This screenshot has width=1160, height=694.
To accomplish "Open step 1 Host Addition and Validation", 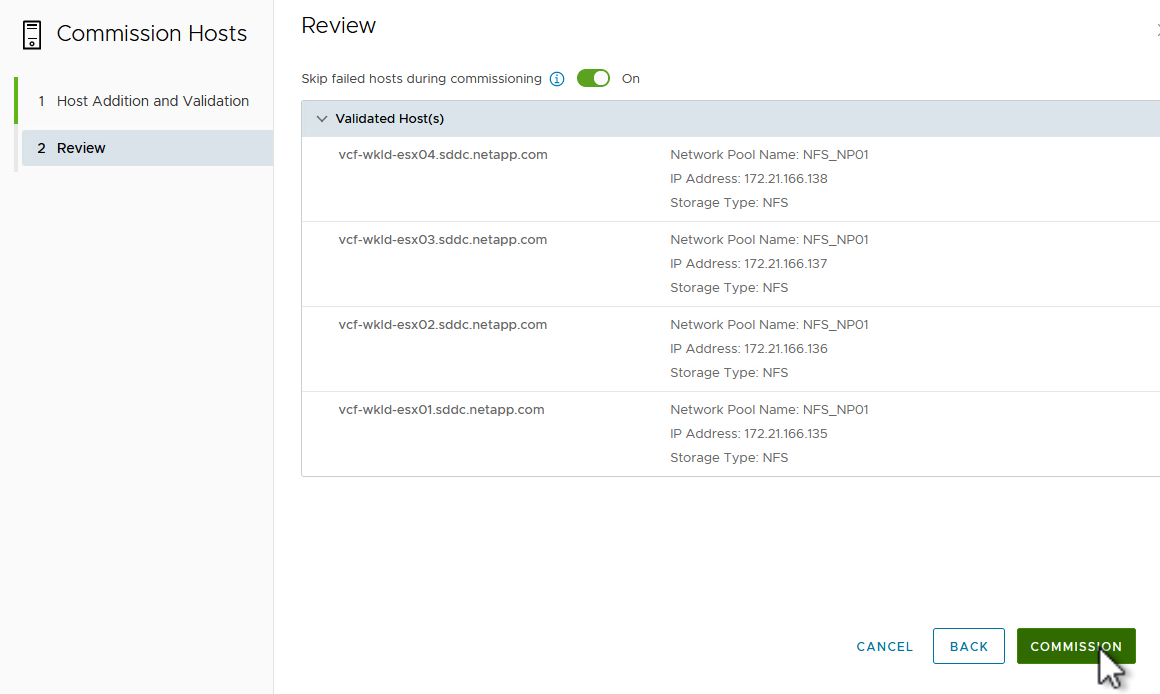I will [x=152, y=101].
